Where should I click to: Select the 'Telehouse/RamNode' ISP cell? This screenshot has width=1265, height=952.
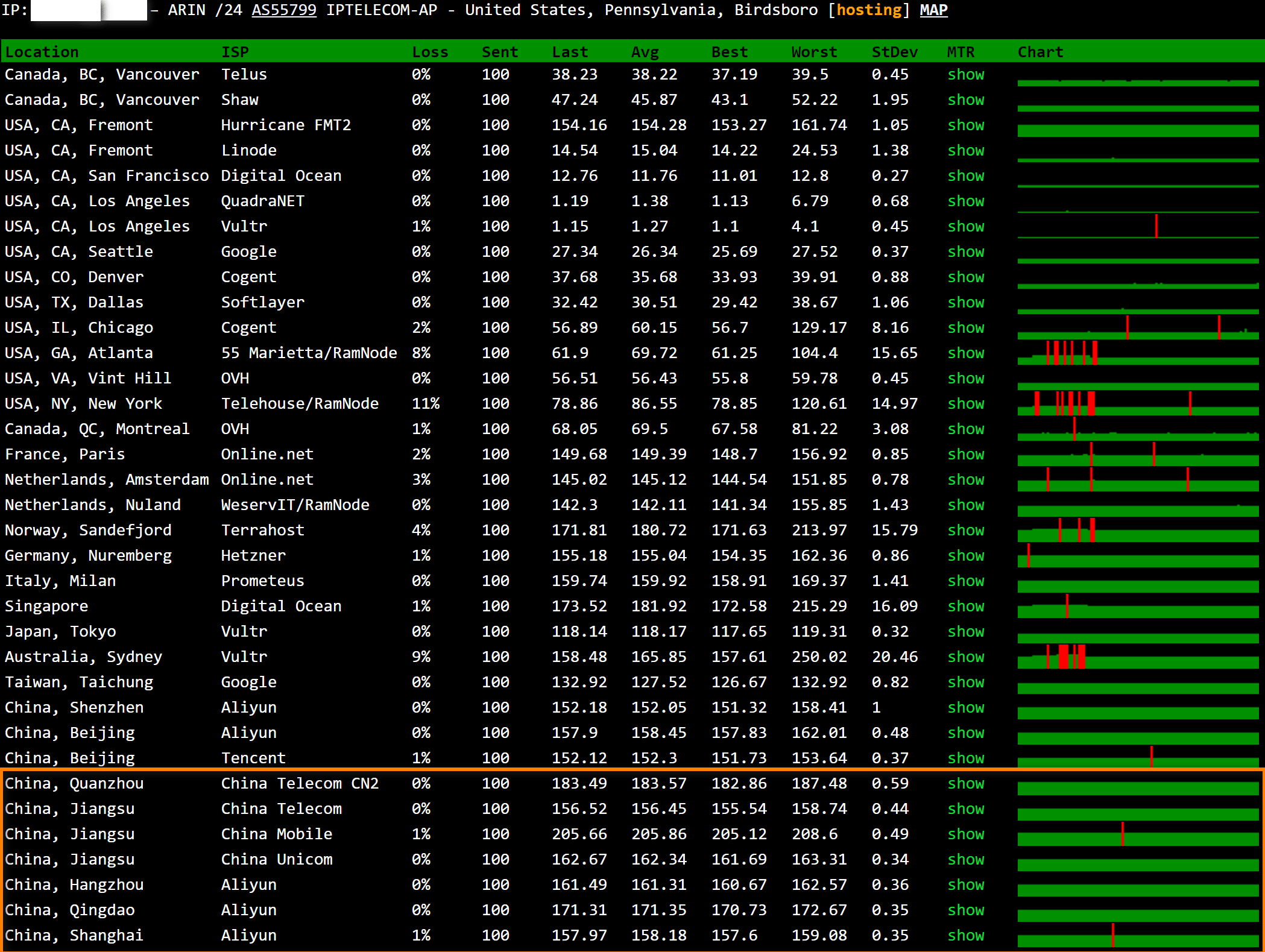(x=300, y=403)
